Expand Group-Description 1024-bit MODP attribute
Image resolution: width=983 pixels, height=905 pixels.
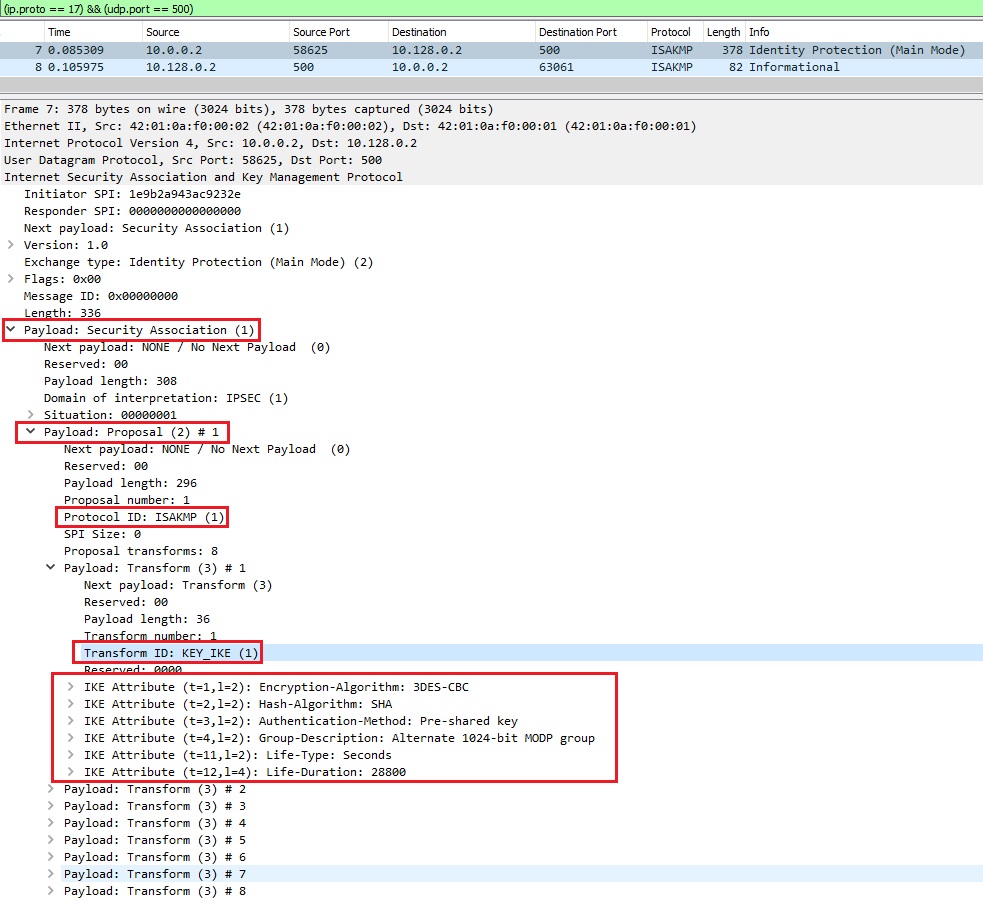click(71, 738)
